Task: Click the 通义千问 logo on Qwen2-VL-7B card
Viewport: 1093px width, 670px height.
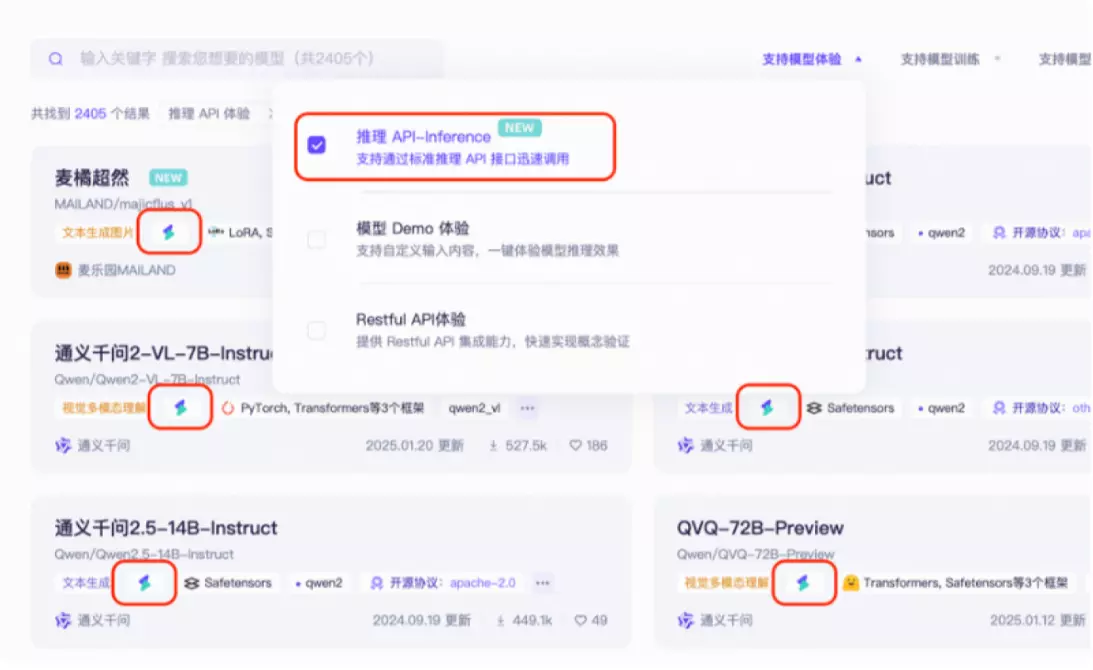Action: click(63, 446)
